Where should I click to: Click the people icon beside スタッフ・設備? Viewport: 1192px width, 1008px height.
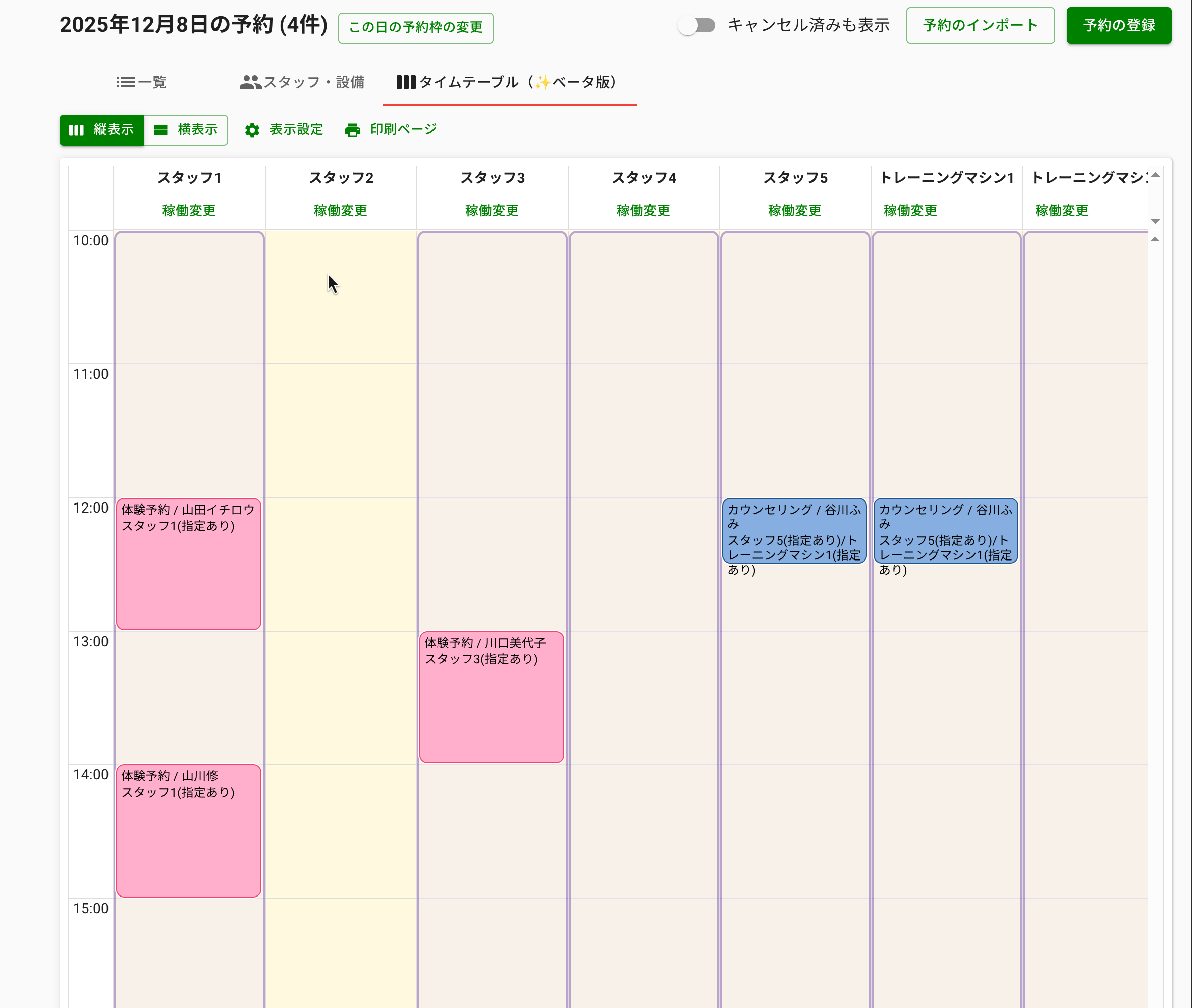tap(250, 82)
